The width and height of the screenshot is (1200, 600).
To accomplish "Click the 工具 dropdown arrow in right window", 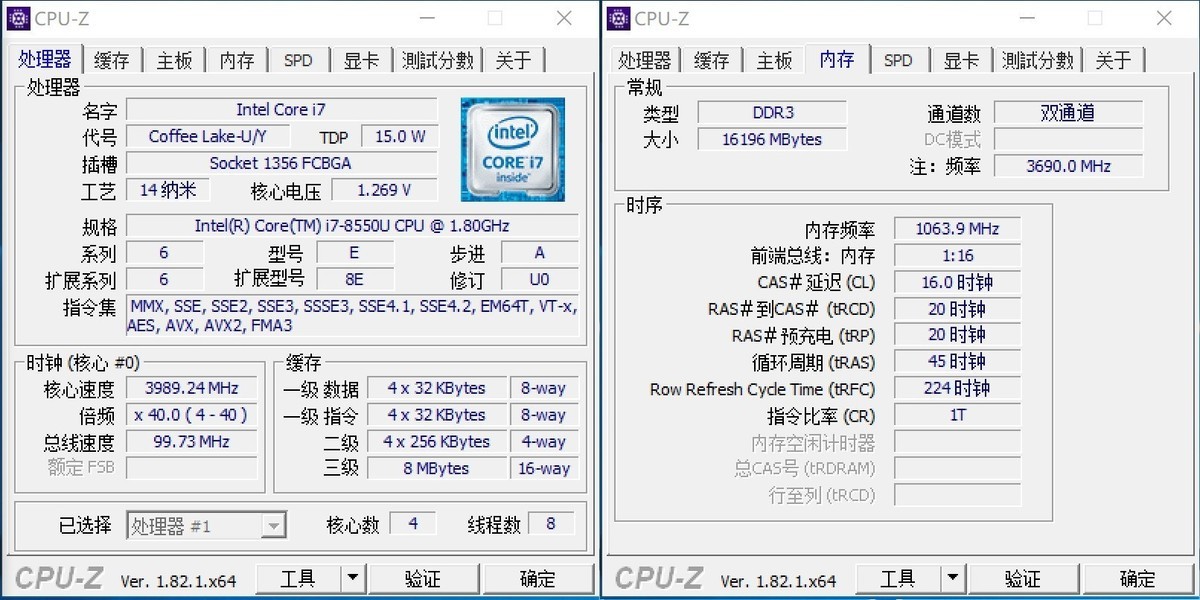I will pyautogui.click(x=951, y=578).
